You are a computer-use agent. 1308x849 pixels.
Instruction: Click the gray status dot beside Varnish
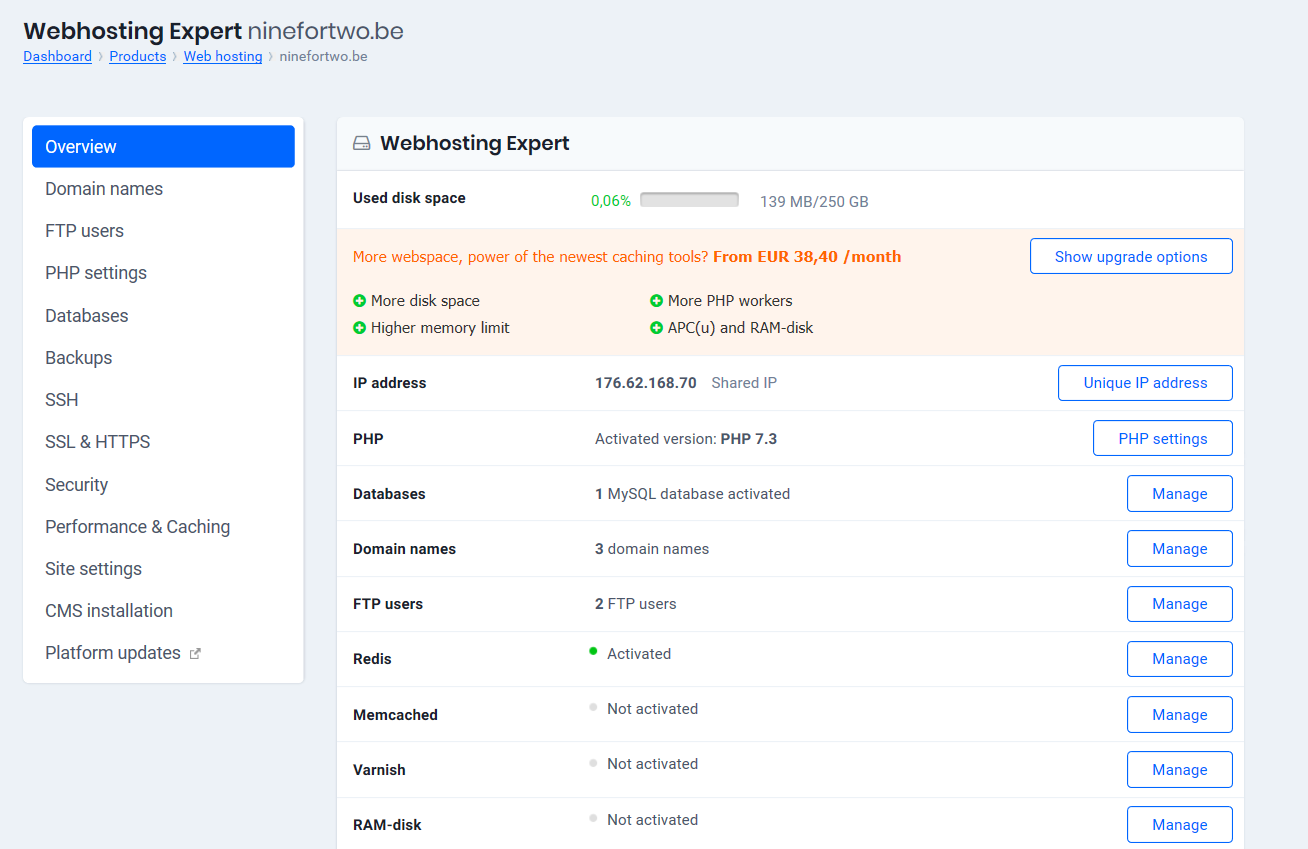[591, 762]
